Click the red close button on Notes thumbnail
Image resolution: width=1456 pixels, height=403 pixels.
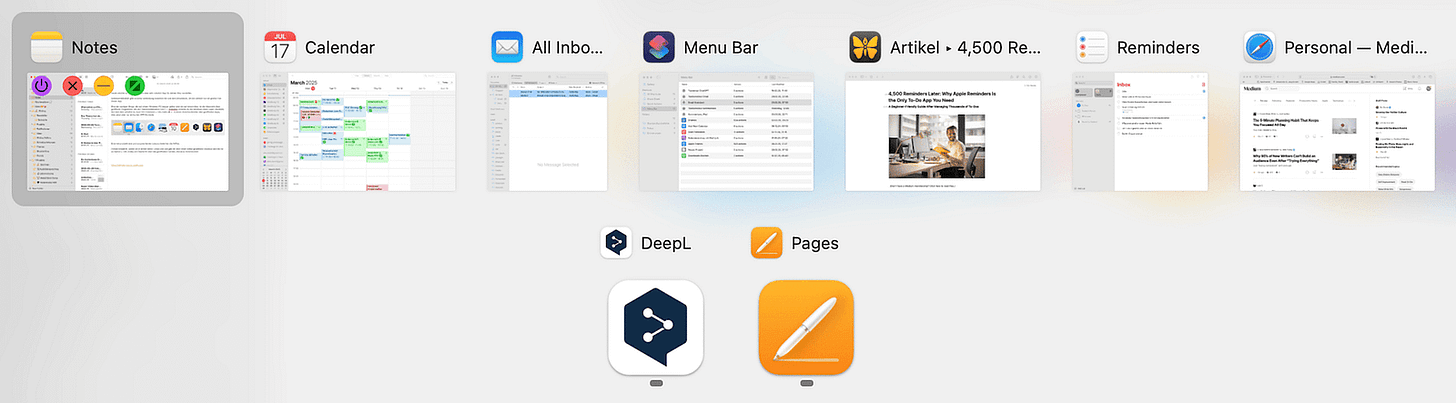(73, 87)
